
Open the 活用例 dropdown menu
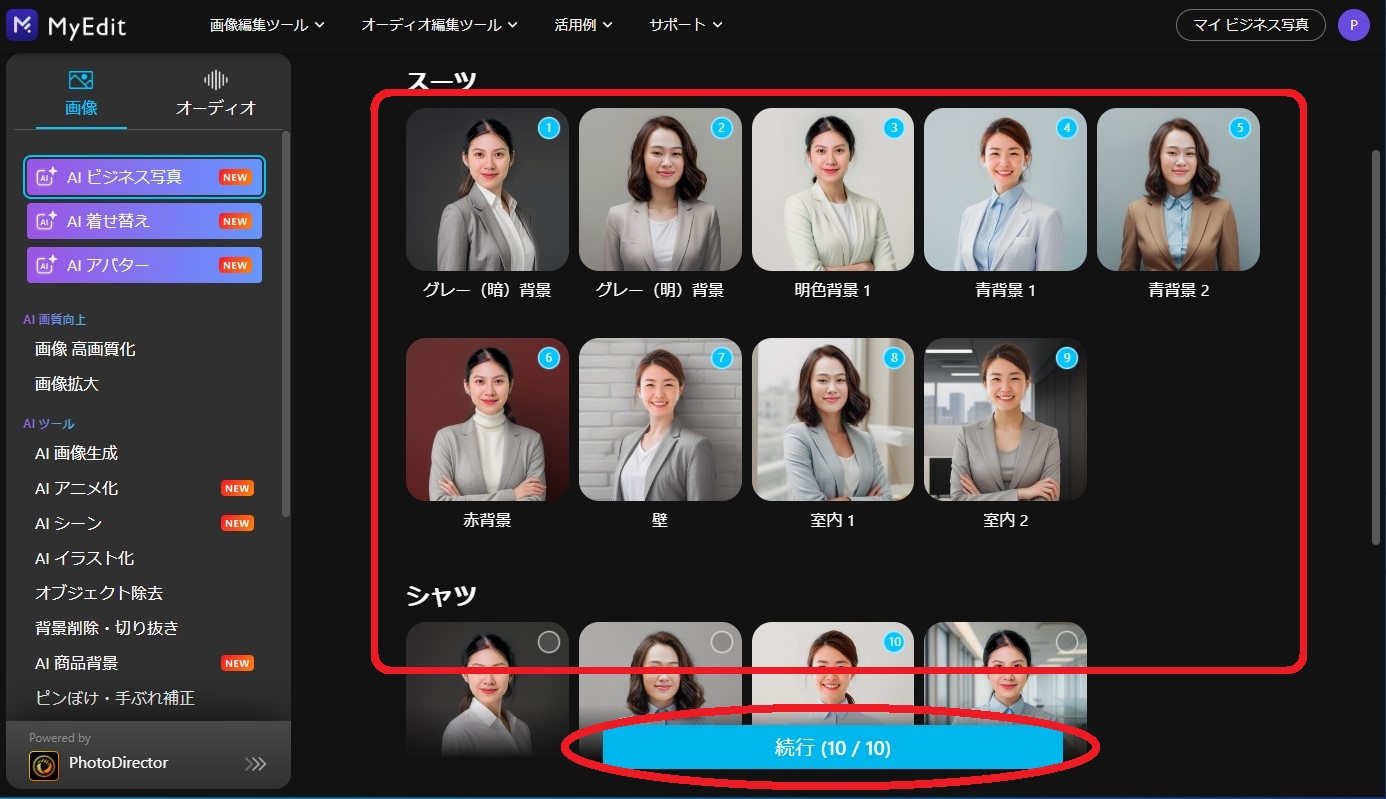(x=583, y=25)
